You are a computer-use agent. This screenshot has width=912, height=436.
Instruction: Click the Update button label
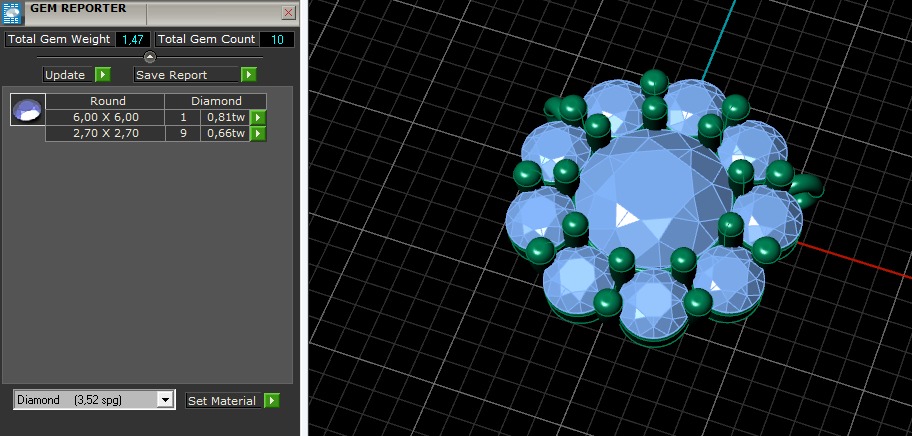pyautogui.click(x=65, y=74)
